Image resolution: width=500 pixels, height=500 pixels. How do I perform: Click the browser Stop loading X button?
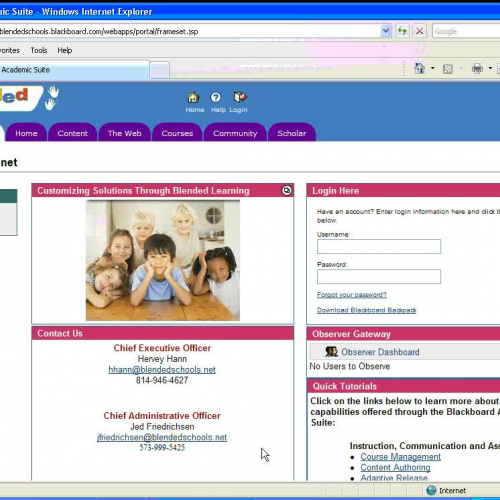(419, 31)
